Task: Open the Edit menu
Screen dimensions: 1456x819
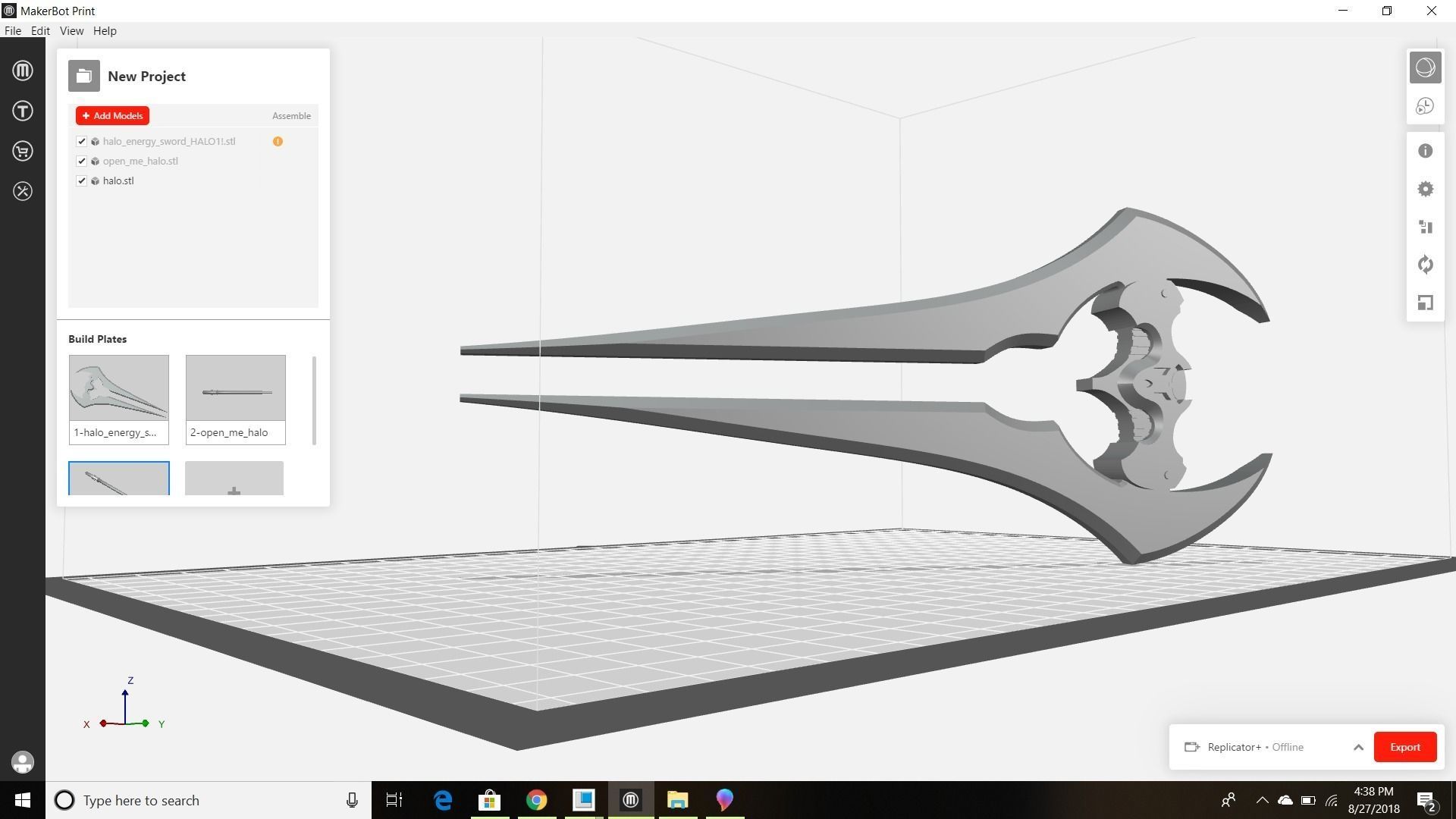Action: [x=40, y=31]
